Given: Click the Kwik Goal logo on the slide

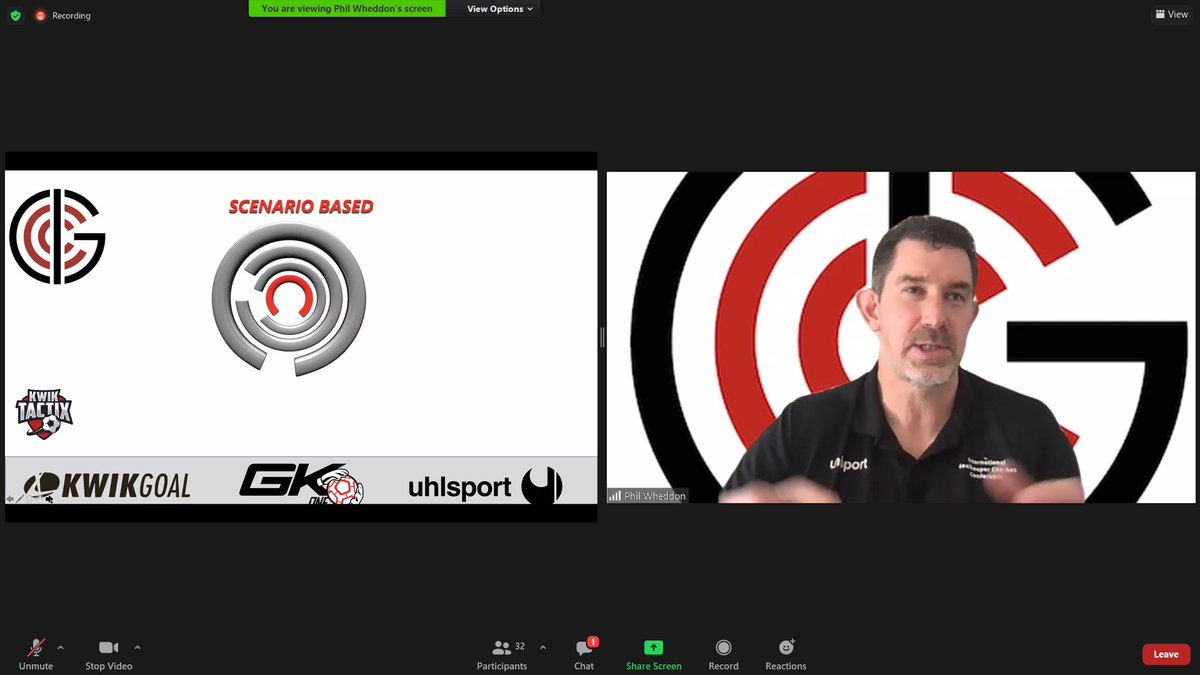Looking at the screenshot, I should click(107, 486).
